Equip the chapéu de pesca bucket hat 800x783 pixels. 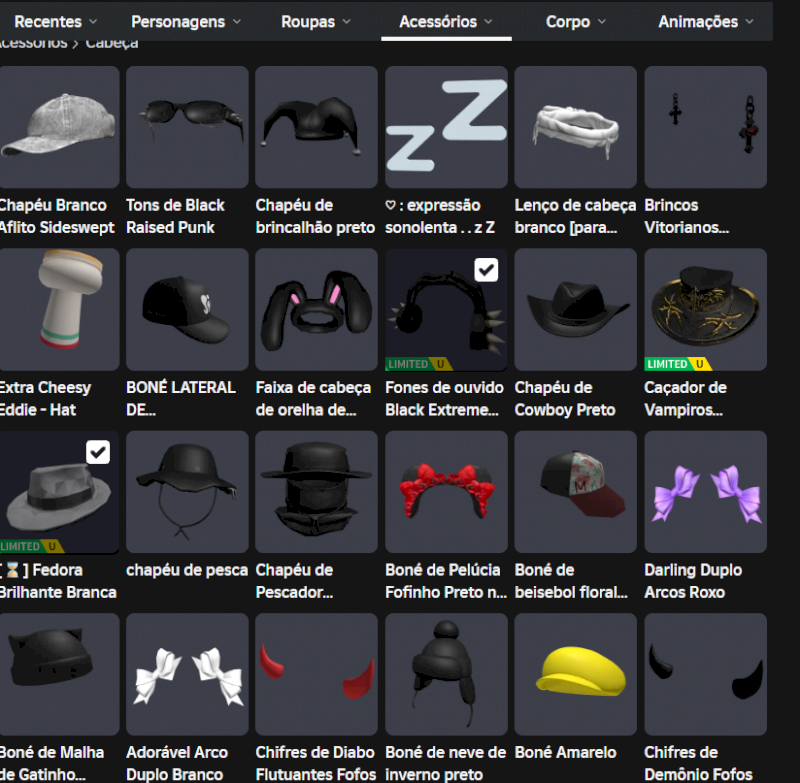pyautogui.click(x=187, y=492)
